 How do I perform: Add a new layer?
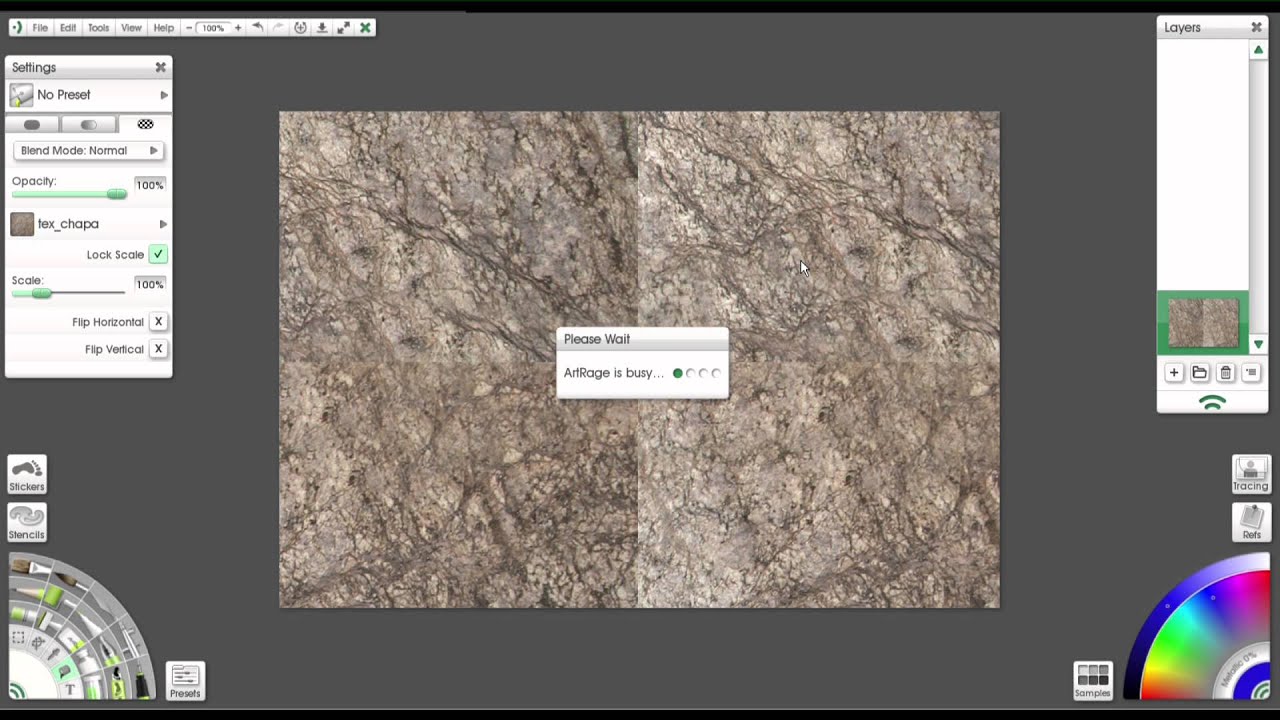point(1174,372)
